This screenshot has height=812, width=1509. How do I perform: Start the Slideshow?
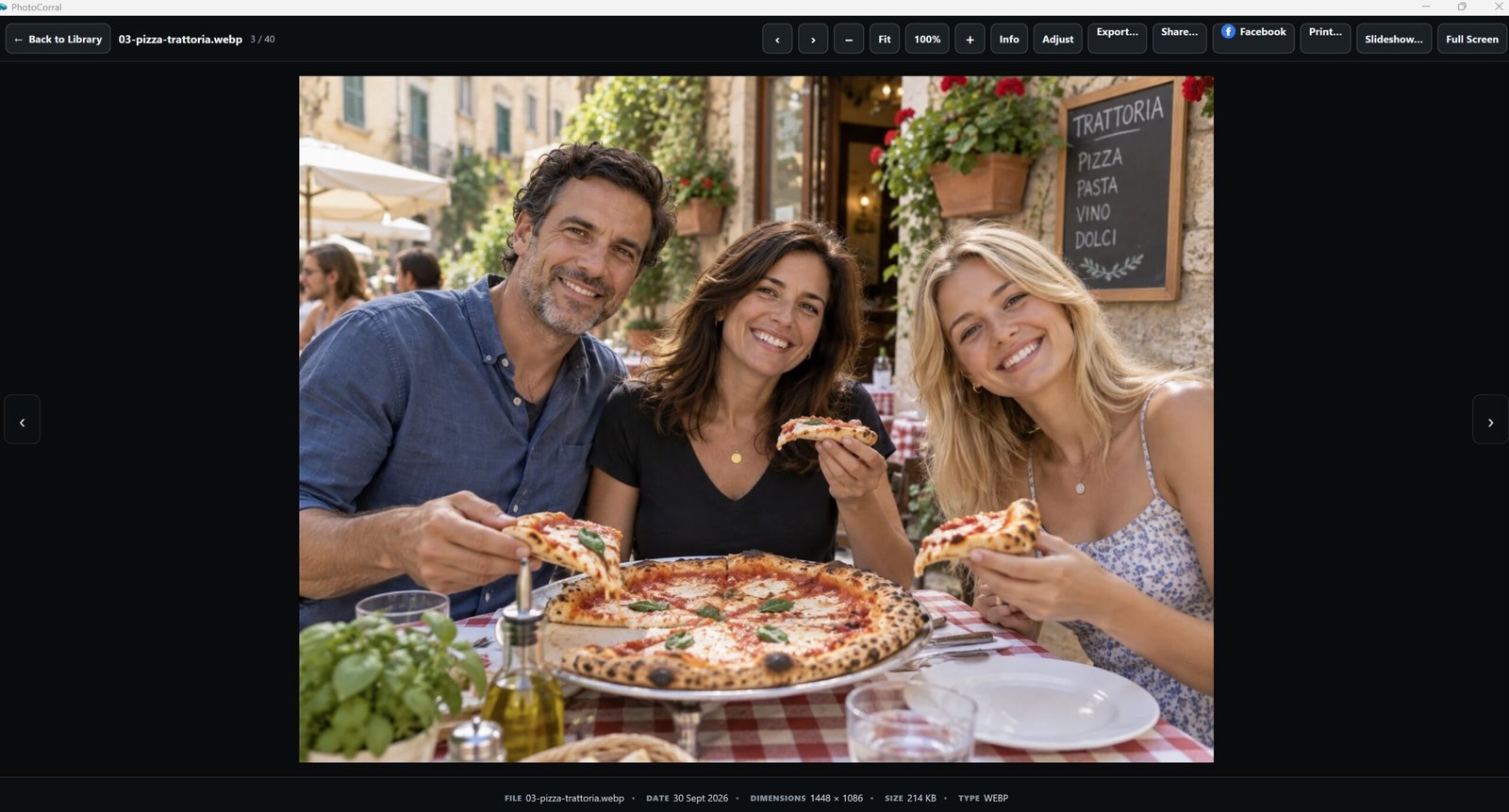click(x=1394, y=39)
